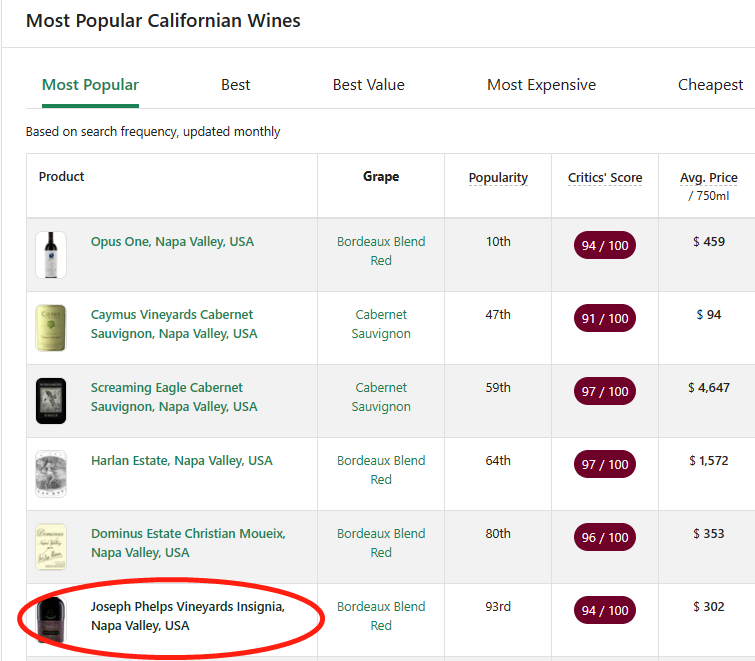Screen dimensions: 755x661
Task: Click the 97 / 100 score badge for Harlan Estate
Action: click(x=605, y=465)
